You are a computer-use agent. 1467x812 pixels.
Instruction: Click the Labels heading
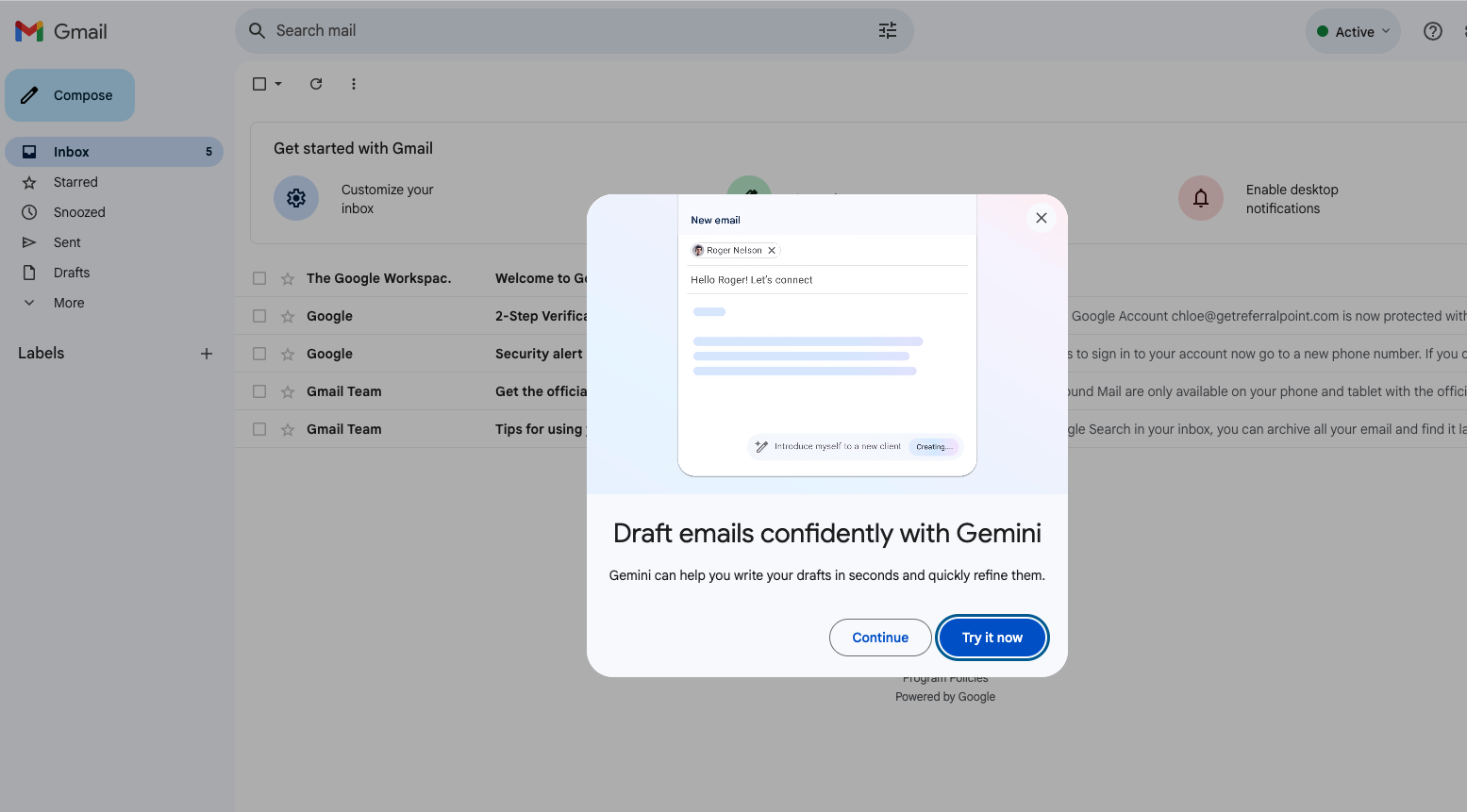pos(42,354)
